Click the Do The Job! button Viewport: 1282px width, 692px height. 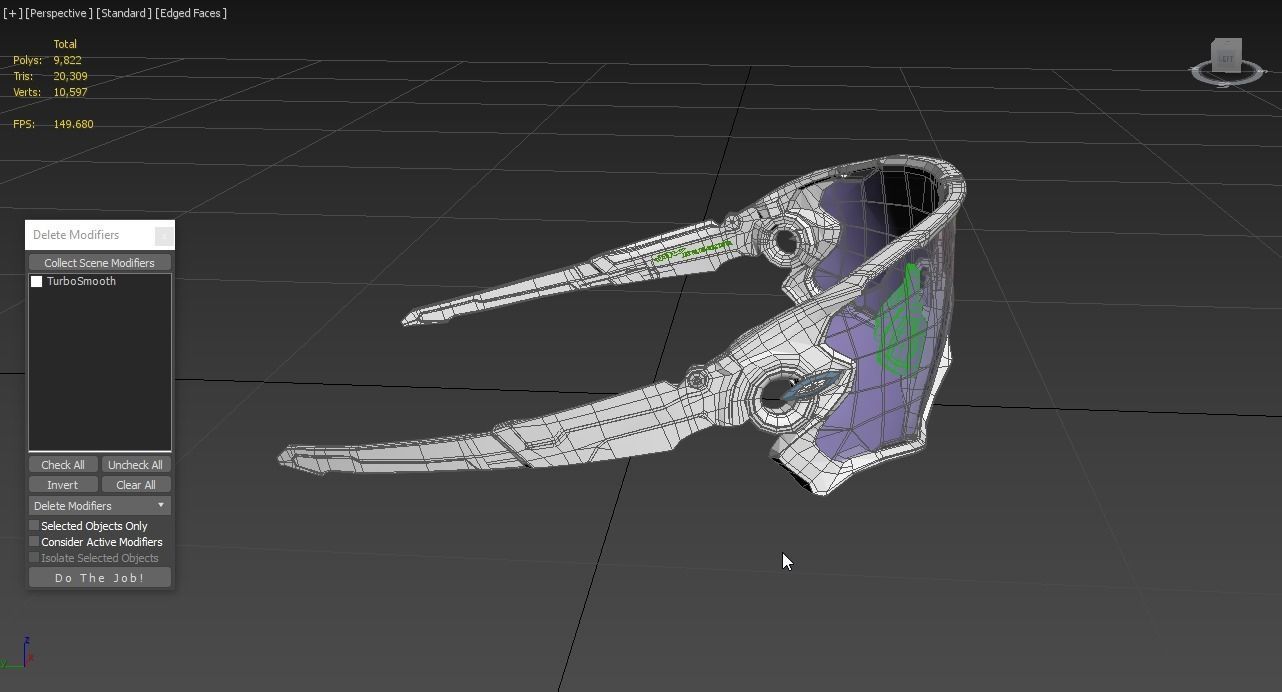click(99, 578)
